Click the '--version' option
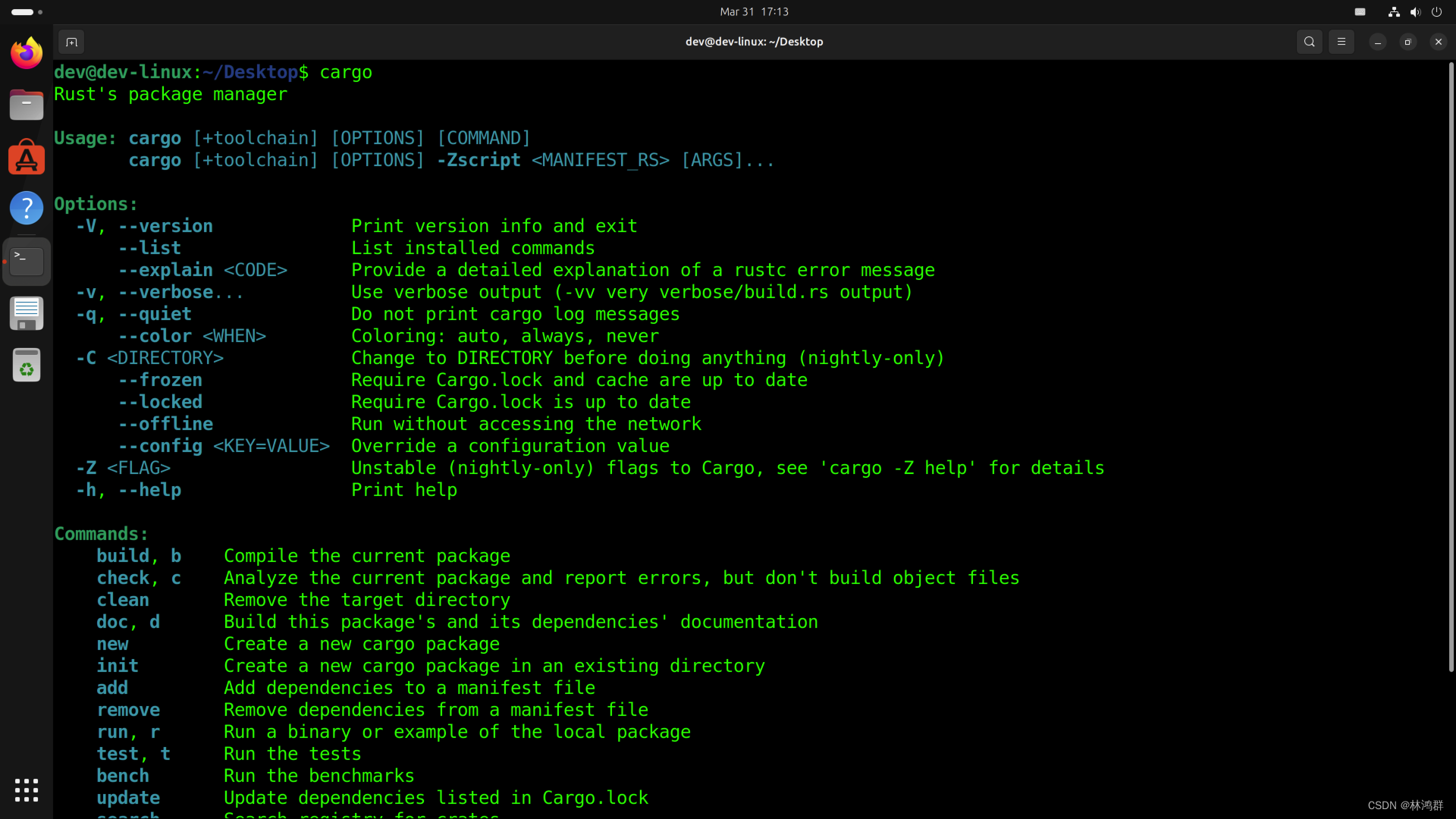The height and width of the screenshot is (819, 1456). (165, 226)
